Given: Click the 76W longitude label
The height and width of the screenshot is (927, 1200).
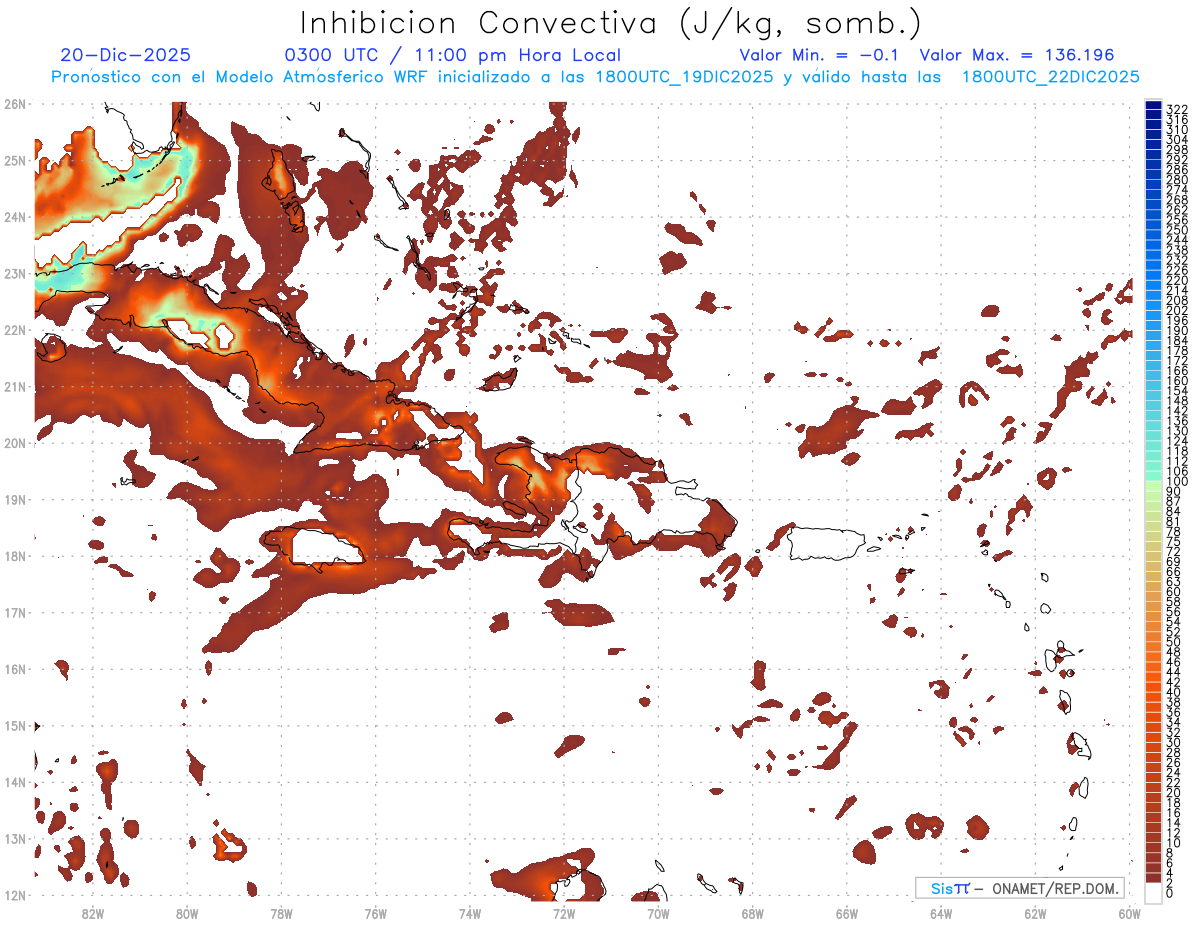Looking at the screenshot, I should 376,913.
